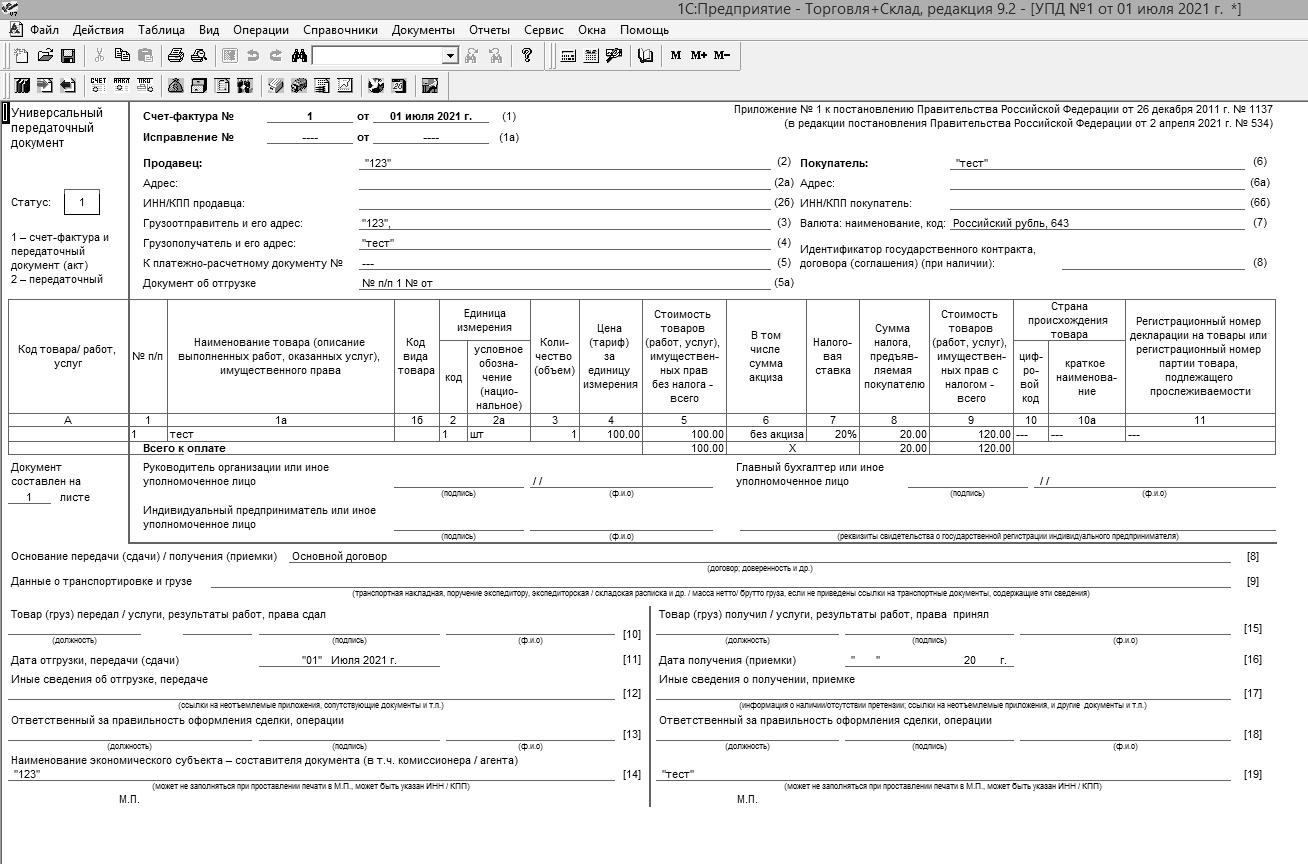Create cash order via ПКО icon

click(145, 86)
